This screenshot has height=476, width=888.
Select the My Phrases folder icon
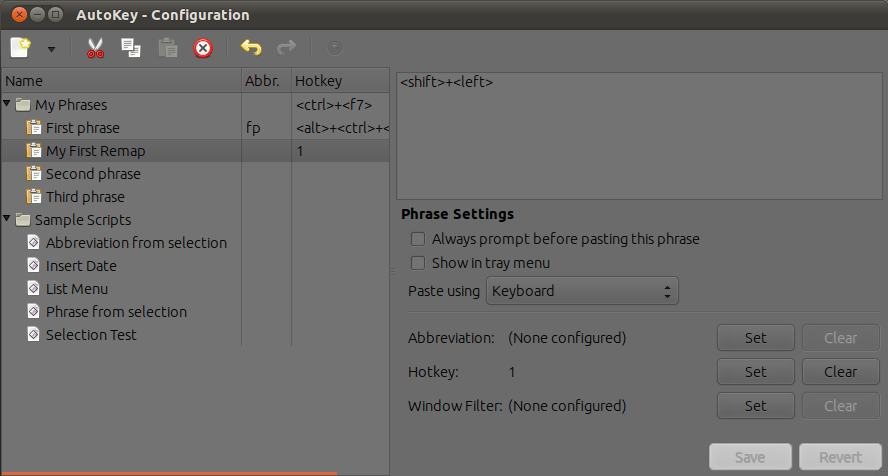[23, 105]
